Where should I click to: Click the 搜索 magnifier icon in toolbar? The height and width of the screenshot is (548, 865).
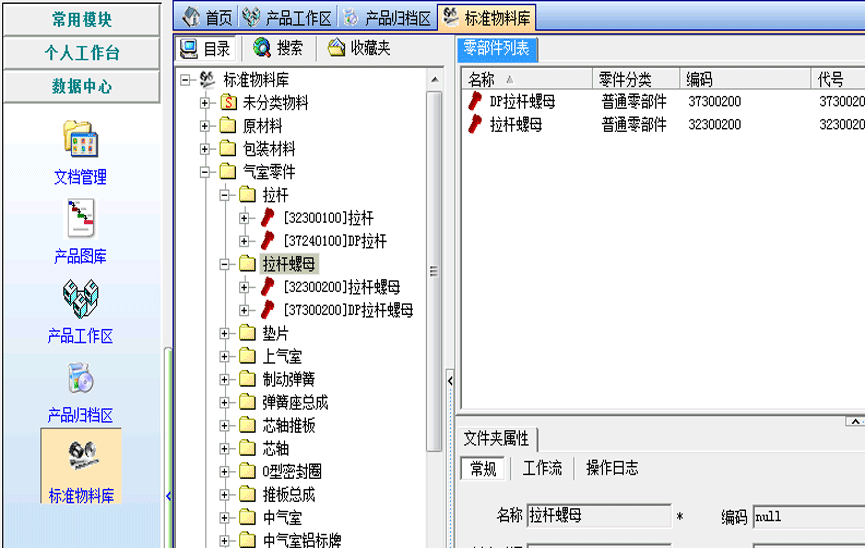click(262, 47)
